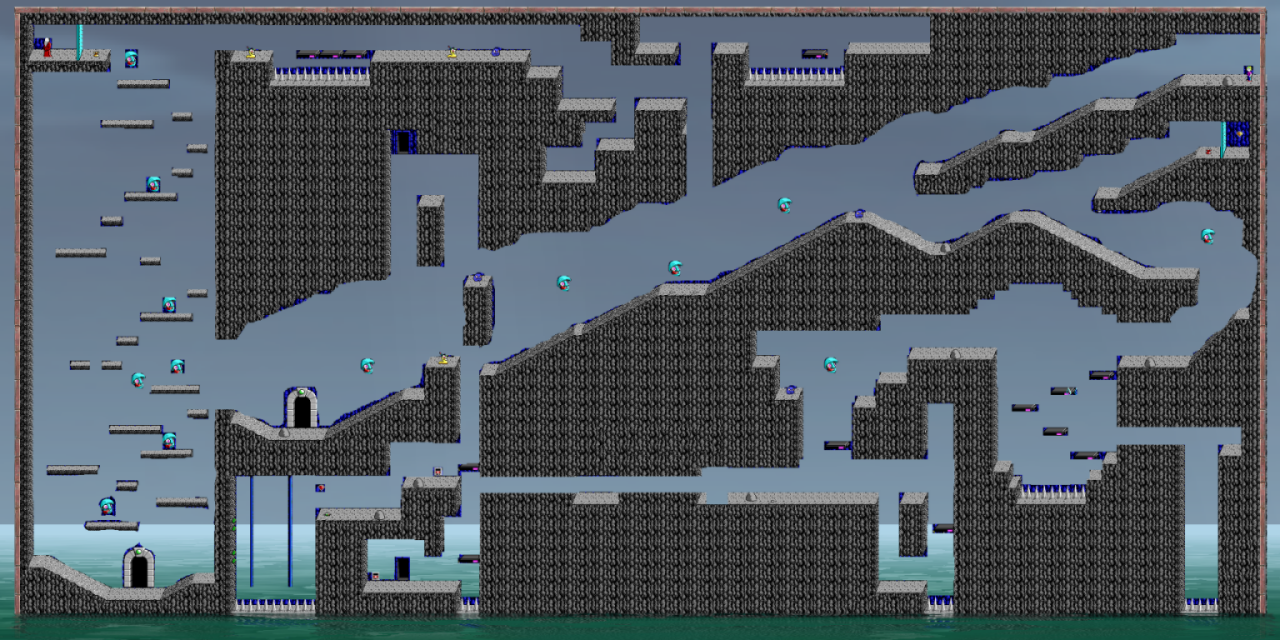Pick the cyan gem in the cavern beneath the long hill
The width and height of the screenshot is (1280, 640).
click(831, 364)
